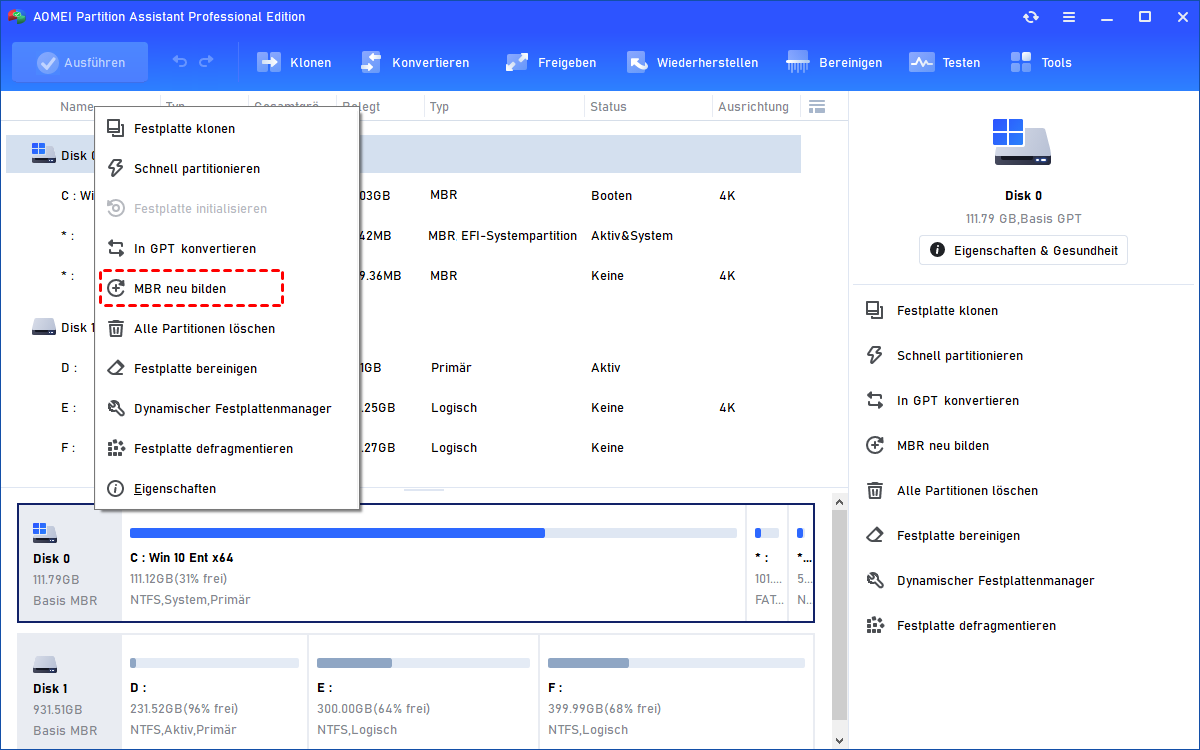The image size is (1200, 750).
Task: Click Alle Partitionen löschen in context menu
Action: click(204, 328)
